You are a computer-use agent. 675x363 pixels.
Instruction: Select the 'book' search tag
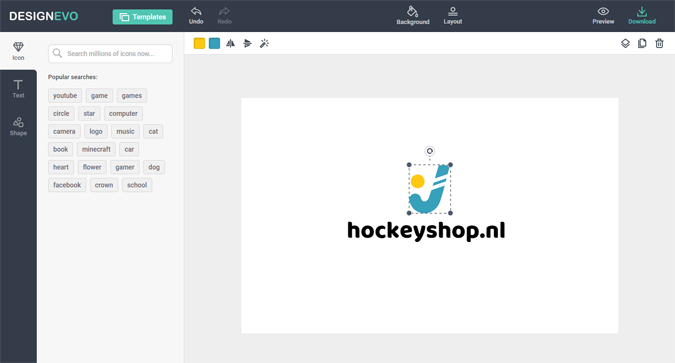(x=61, y=149)
